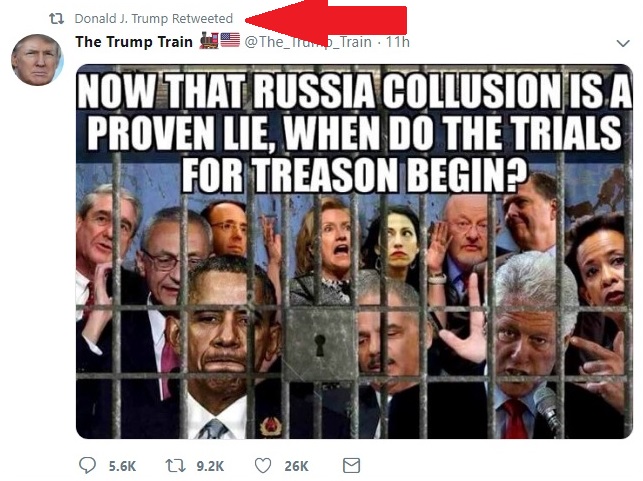The height and width of the screenshot is (481, 643).
Task: Share via the envelope message icon
Action: tap(351, 465)
